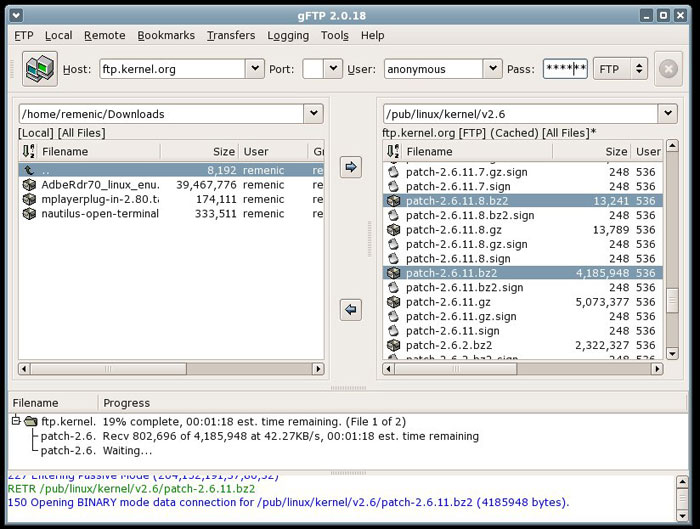Open the local path history dropdown

pyautogui.click(x=314, y=113)
